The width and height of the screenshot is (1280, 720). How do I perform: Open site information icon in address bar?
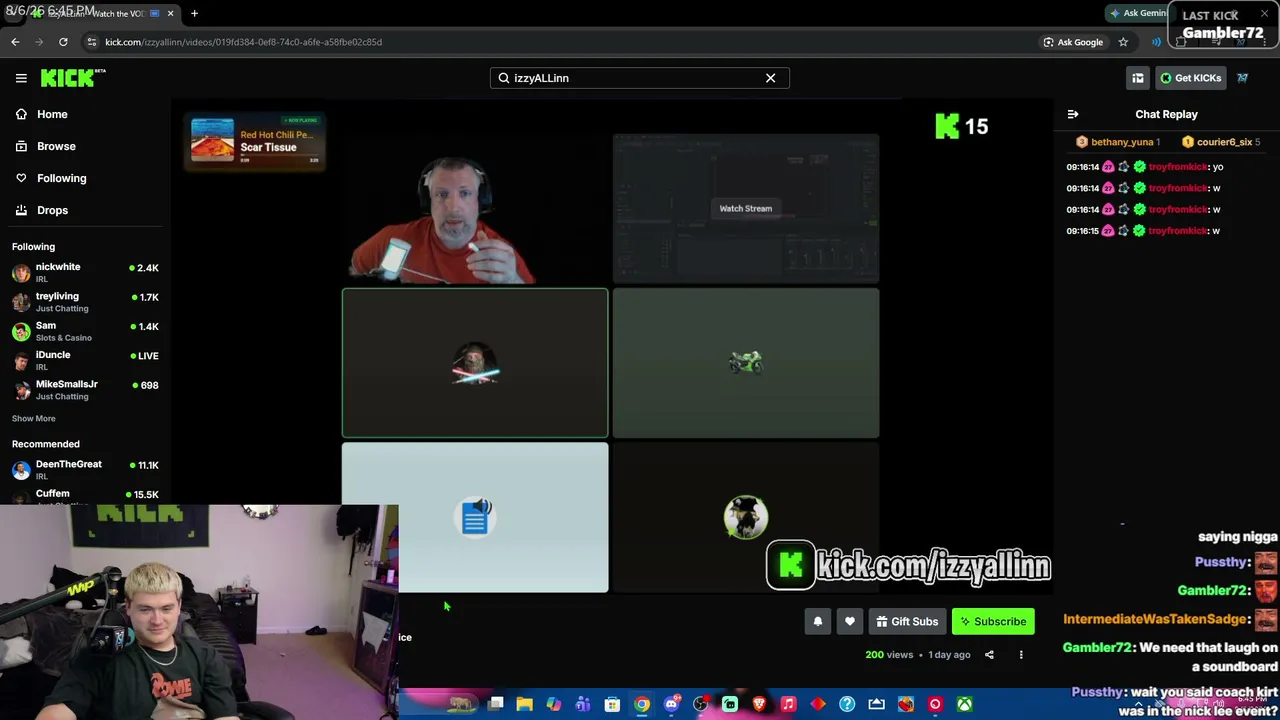coord(91,42)
